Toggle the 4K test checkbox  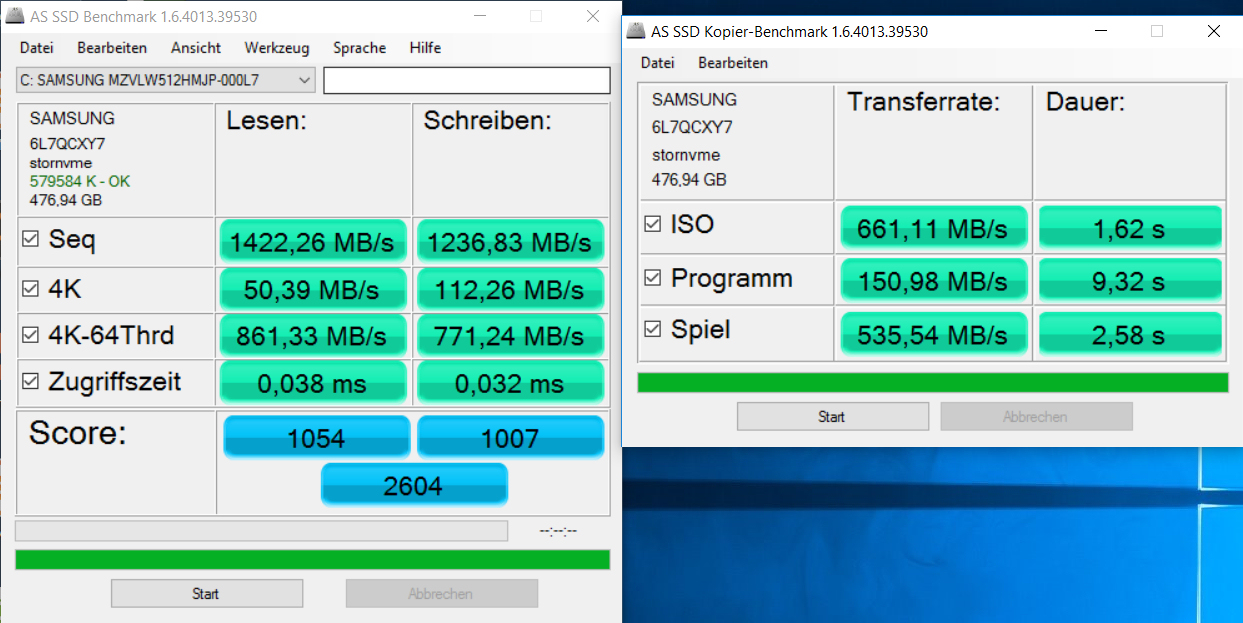pyautogui.click(x=31, y=289)
